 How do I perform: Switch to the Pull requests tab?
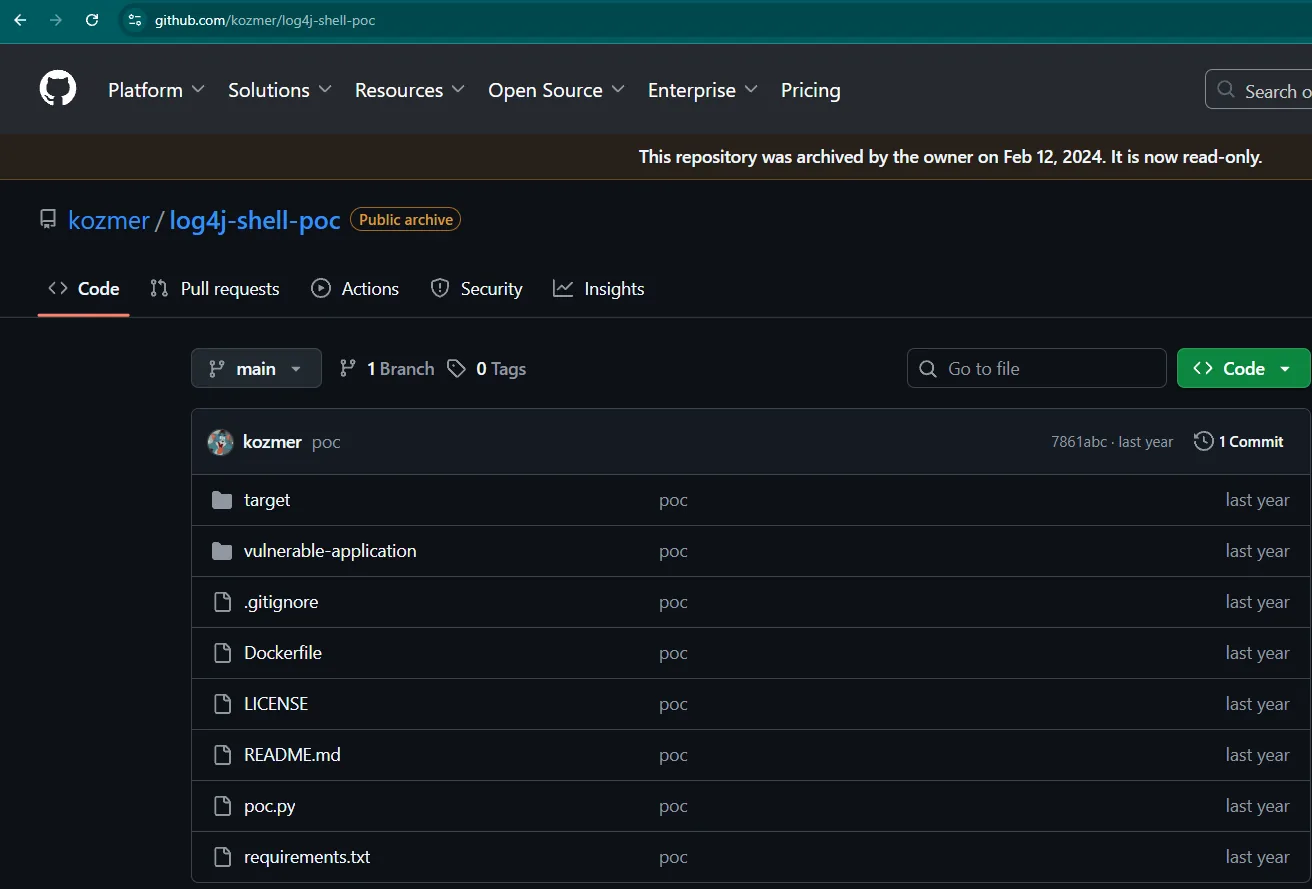click(x=214, y=289)
